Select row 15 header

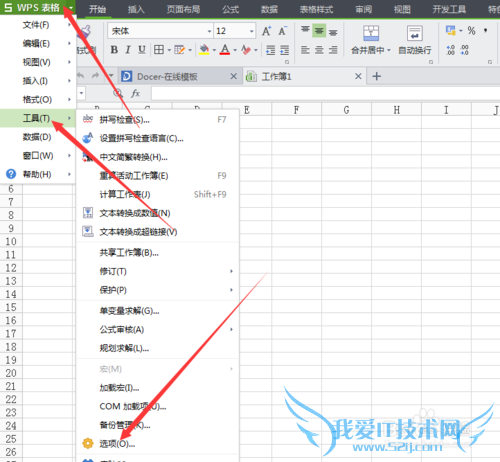pyautogui.click(x=11, y=307)
